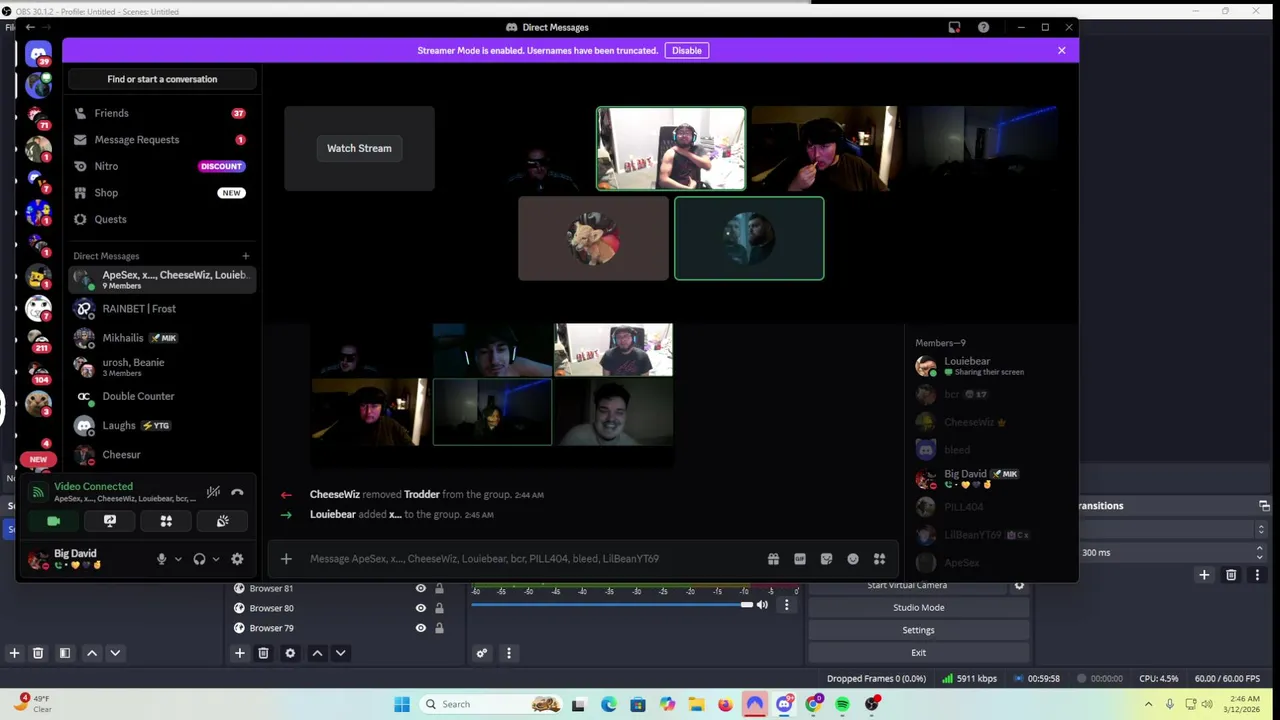Click Watch Stream button
The width and height of the screenshot is (1280, 720).
(359, 148)
